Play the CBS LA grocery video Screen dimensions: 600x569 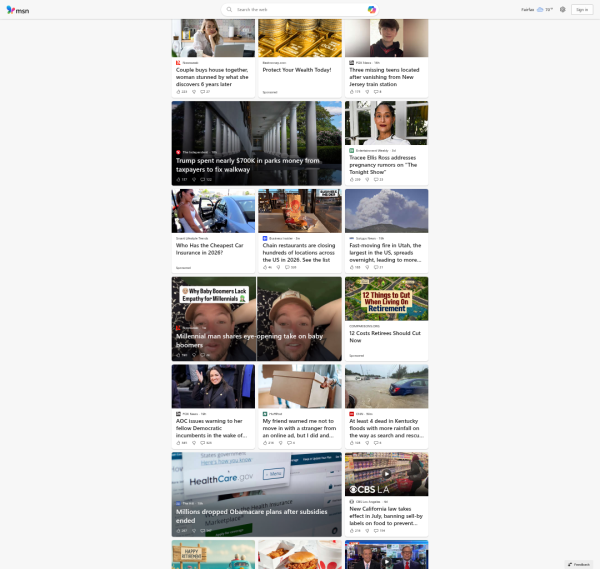tap(386, 474)
